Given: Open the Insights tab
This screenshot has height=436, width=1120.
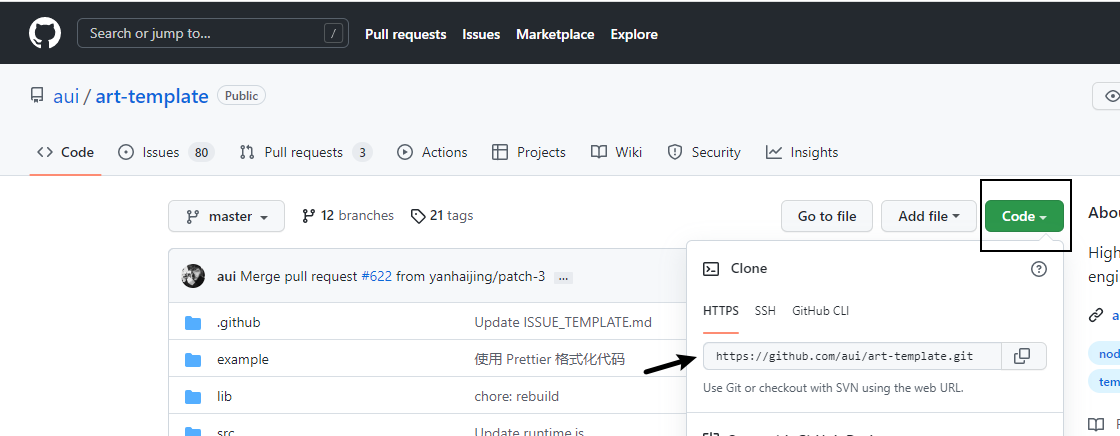Looking at the screenshot, I should 801,152.
